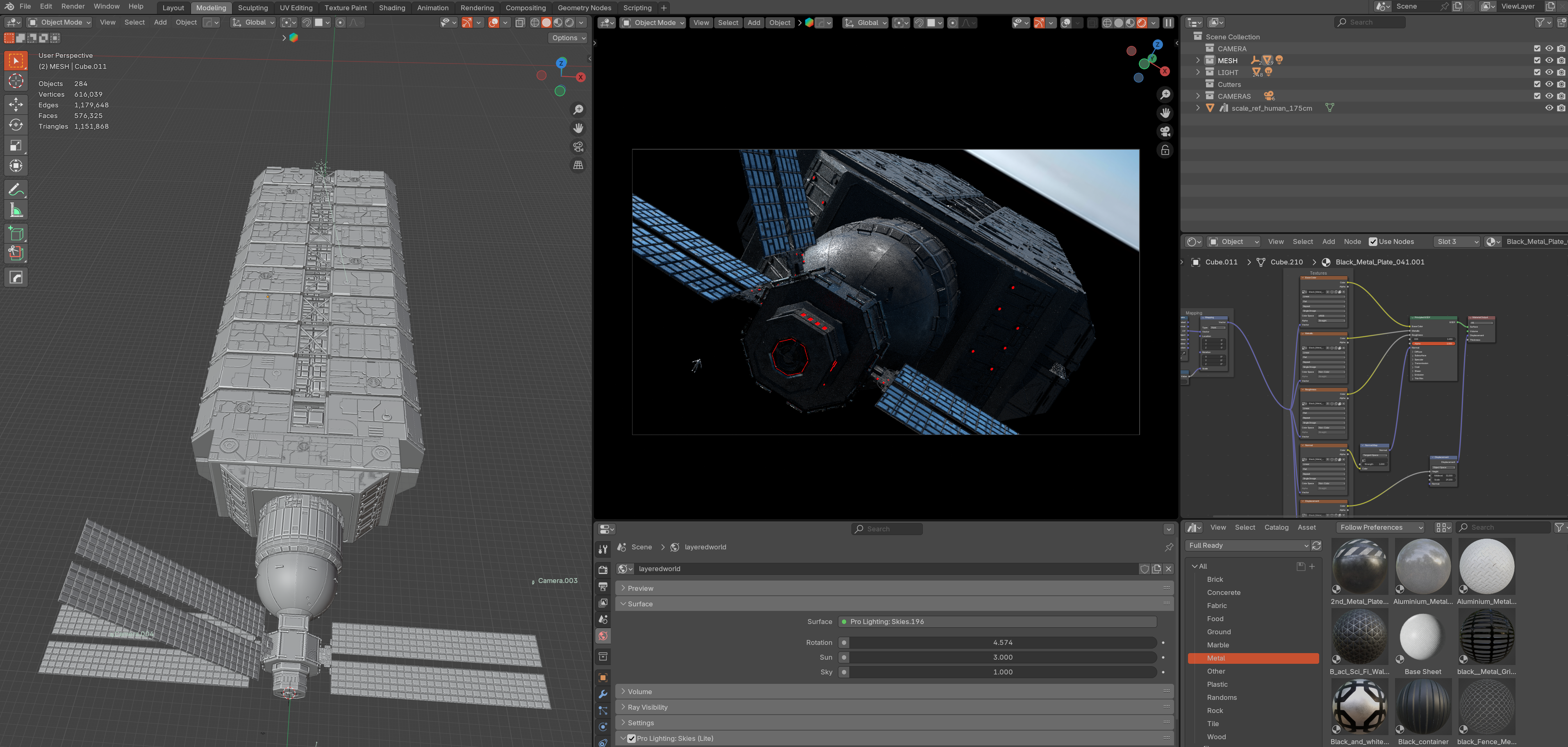Select the Annotate pencil tool

tap(16, 190)
